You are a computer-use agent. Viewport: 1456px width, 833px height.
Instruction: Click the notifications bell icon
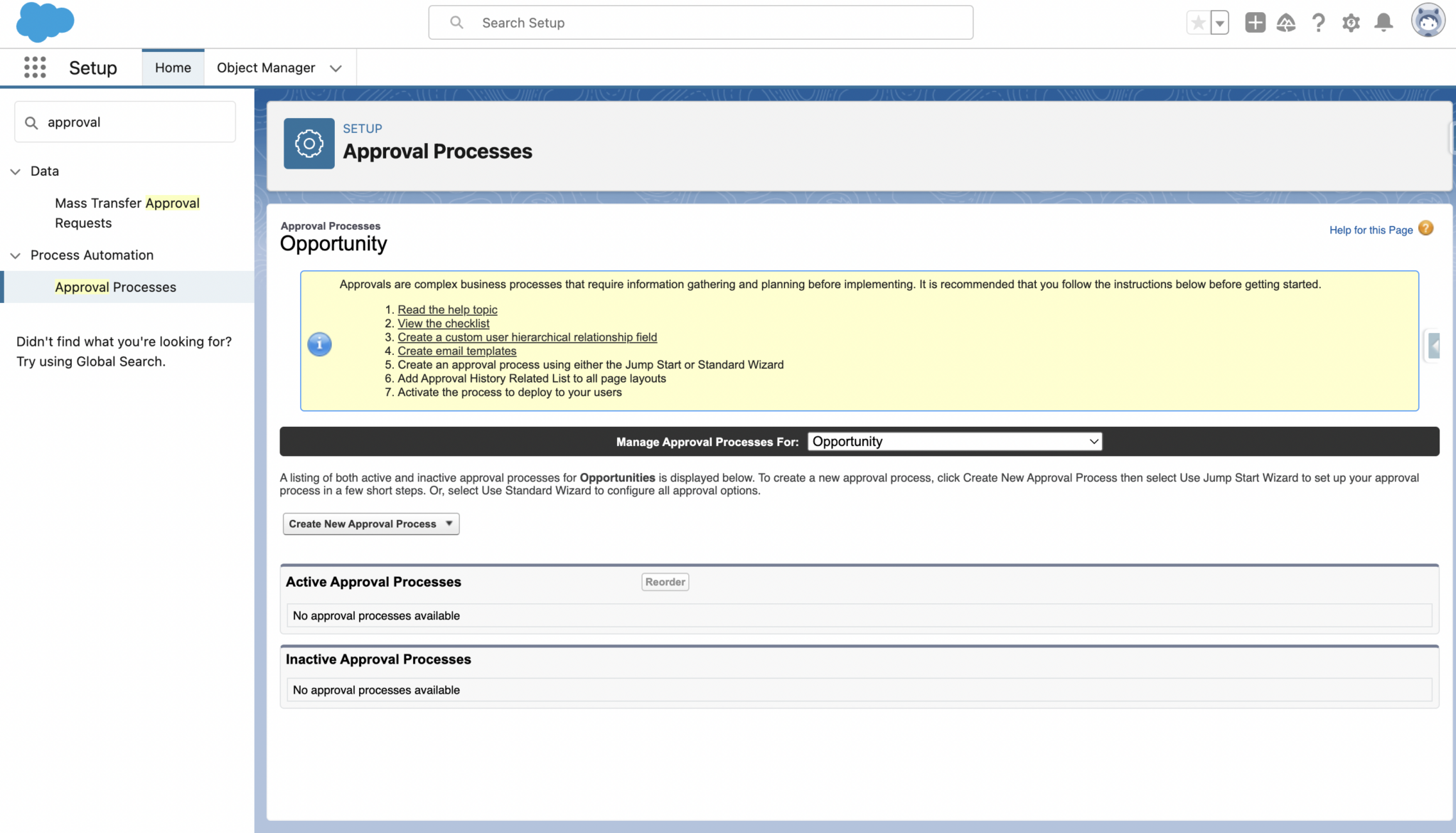tap(1383, 22)
